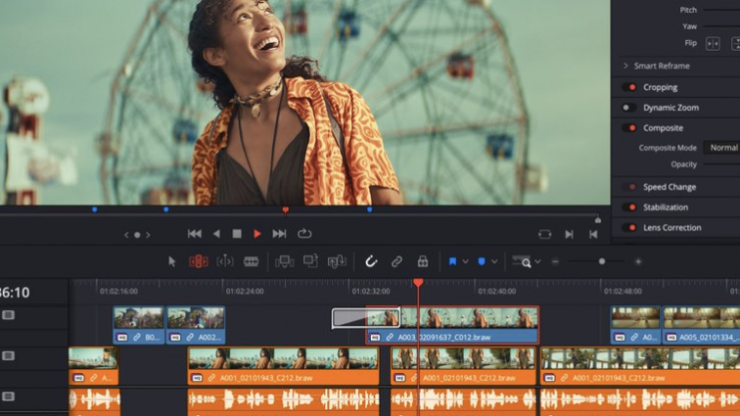Viewport: 740px width, 416px height.
Task: Turn off the Stabilization toggle
Action: [x=628, y=207]
